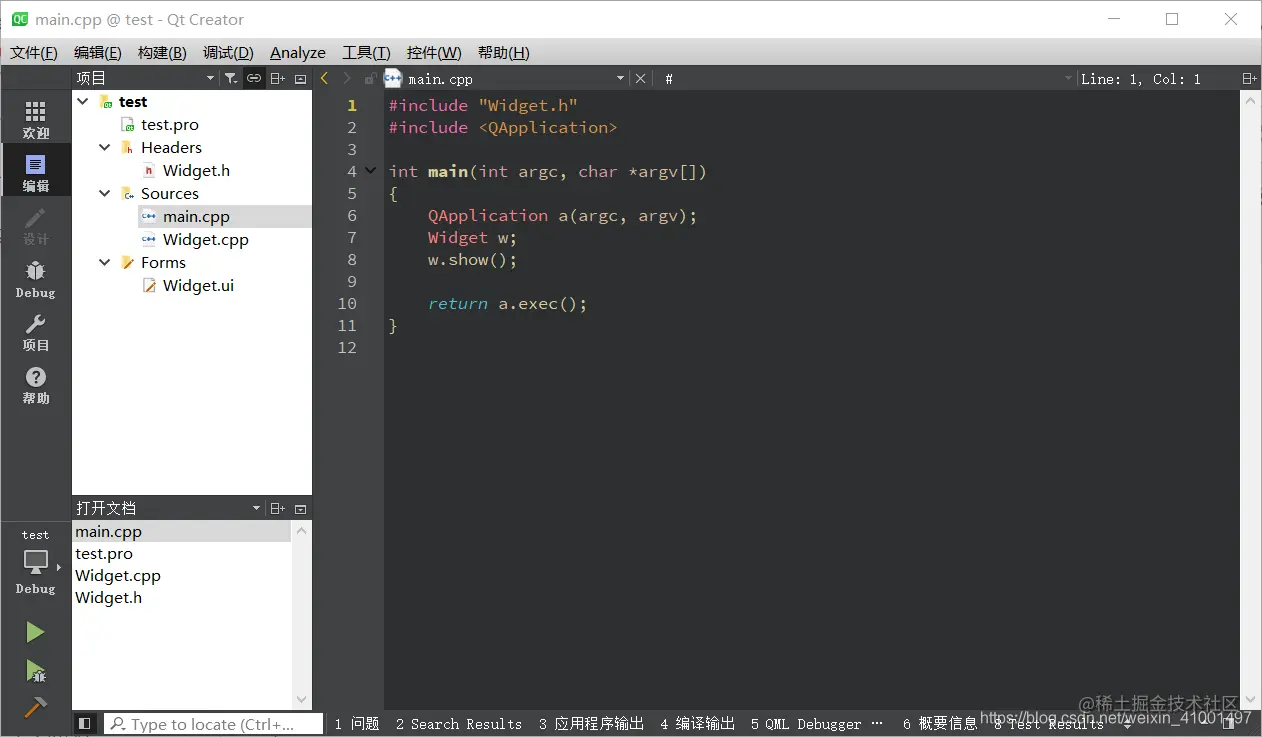Select Widget.ui in the Forms folder
Screen dimensions: 1262x737
(x=198, y=286)
